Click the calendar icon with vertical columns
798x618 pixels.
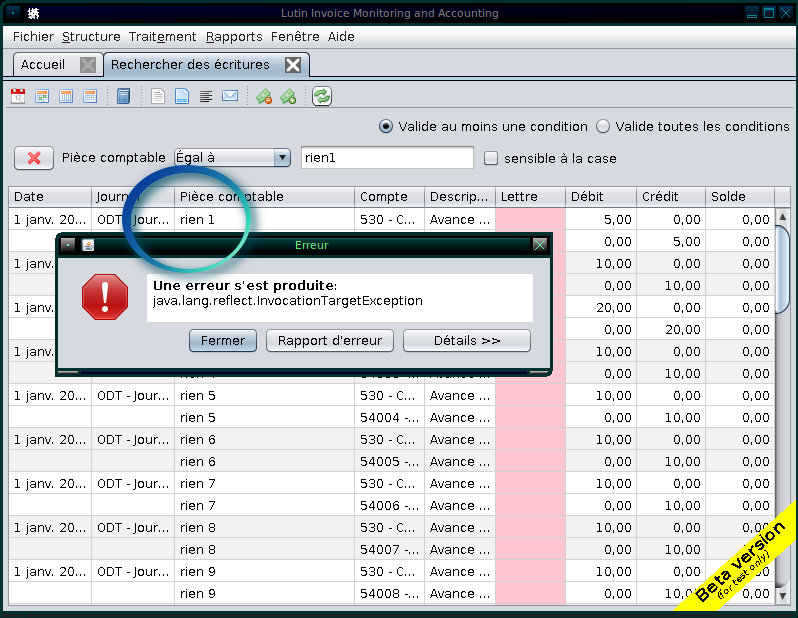coord(66,96)
